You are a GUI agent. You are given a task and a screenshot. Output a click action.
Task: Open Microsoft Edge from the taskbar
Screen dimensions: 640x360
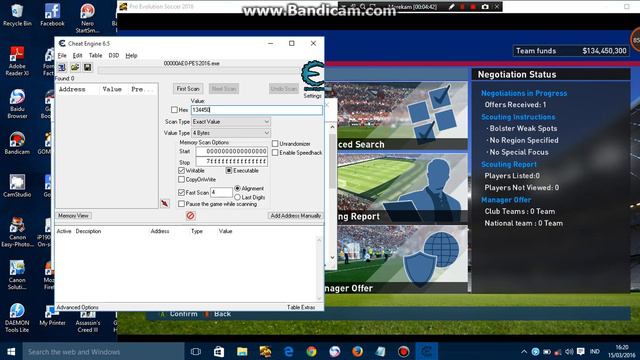(289, 351)
